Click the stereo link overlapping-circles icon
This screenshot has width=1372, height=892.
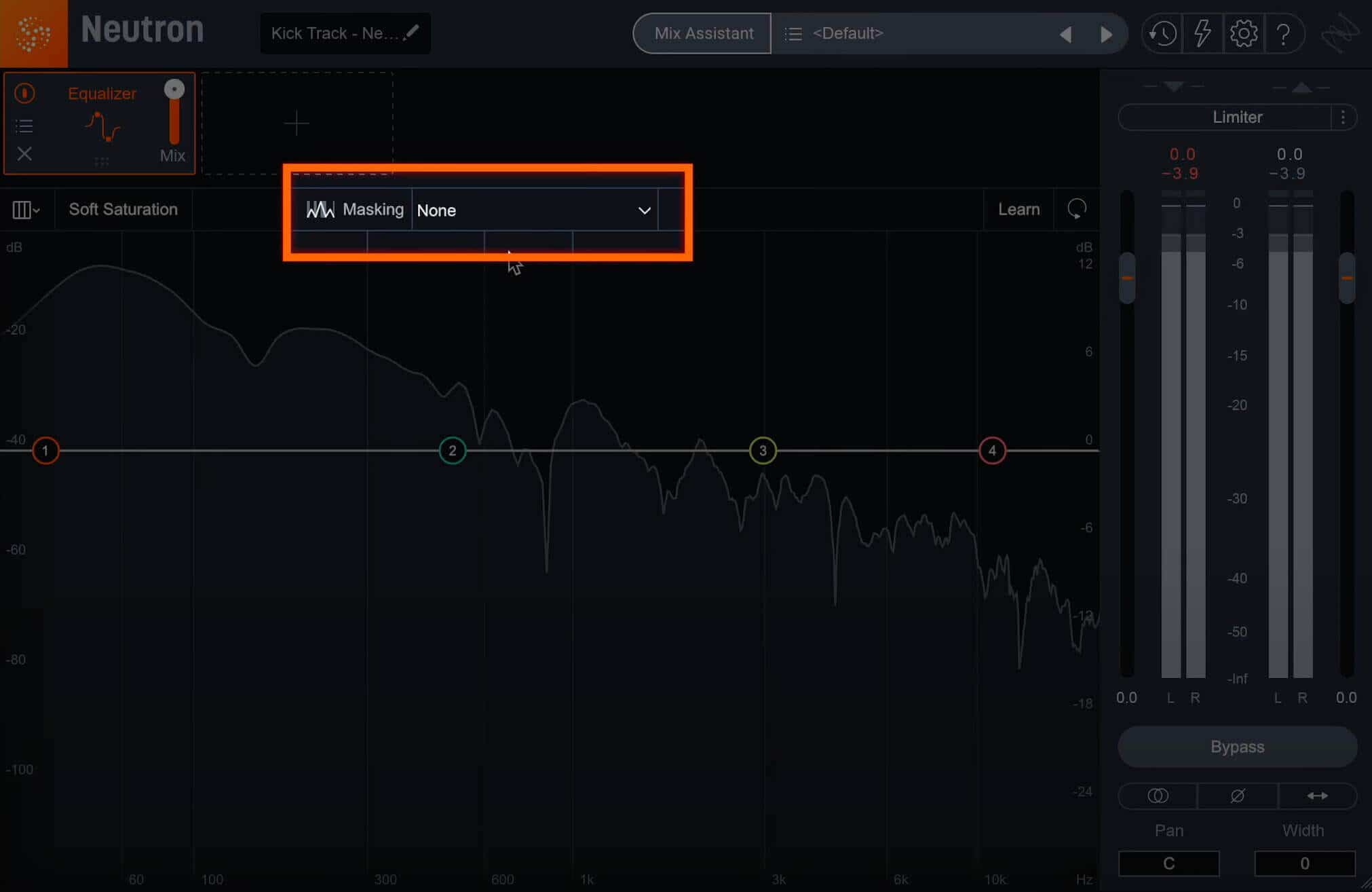point(1158,796)
